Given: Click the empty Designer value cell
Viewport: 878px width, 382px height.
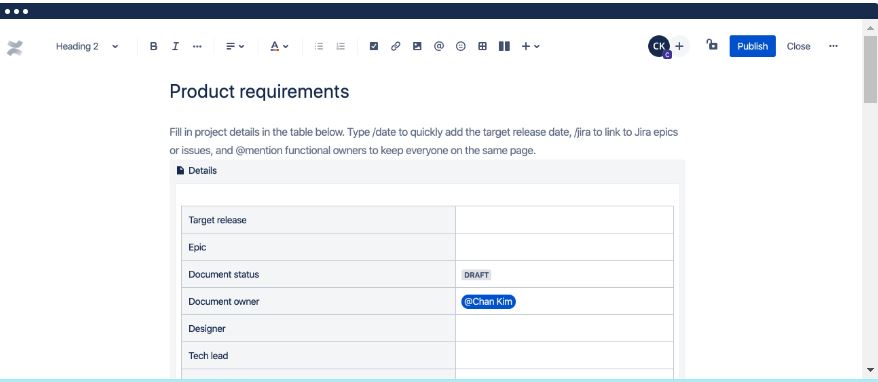Looking at the screenshot, I should [x=564, y=328].
